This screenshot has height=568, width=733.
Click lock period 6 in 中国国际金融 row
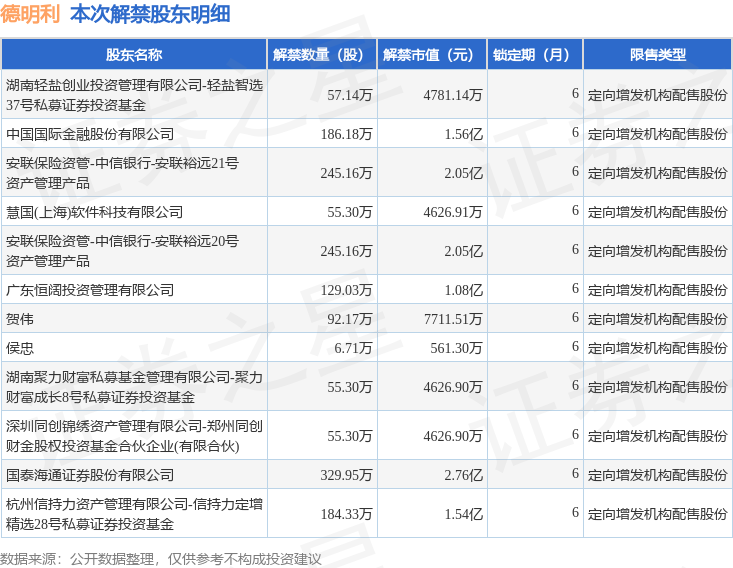click(x=575, y=133)
